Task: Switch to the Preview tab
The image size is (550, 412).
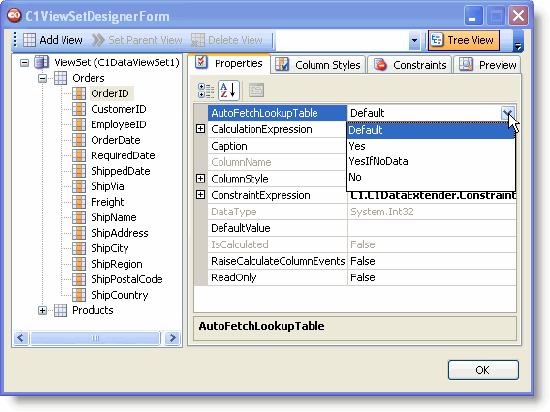Action: pyautogui.click(x=488, y=65)
